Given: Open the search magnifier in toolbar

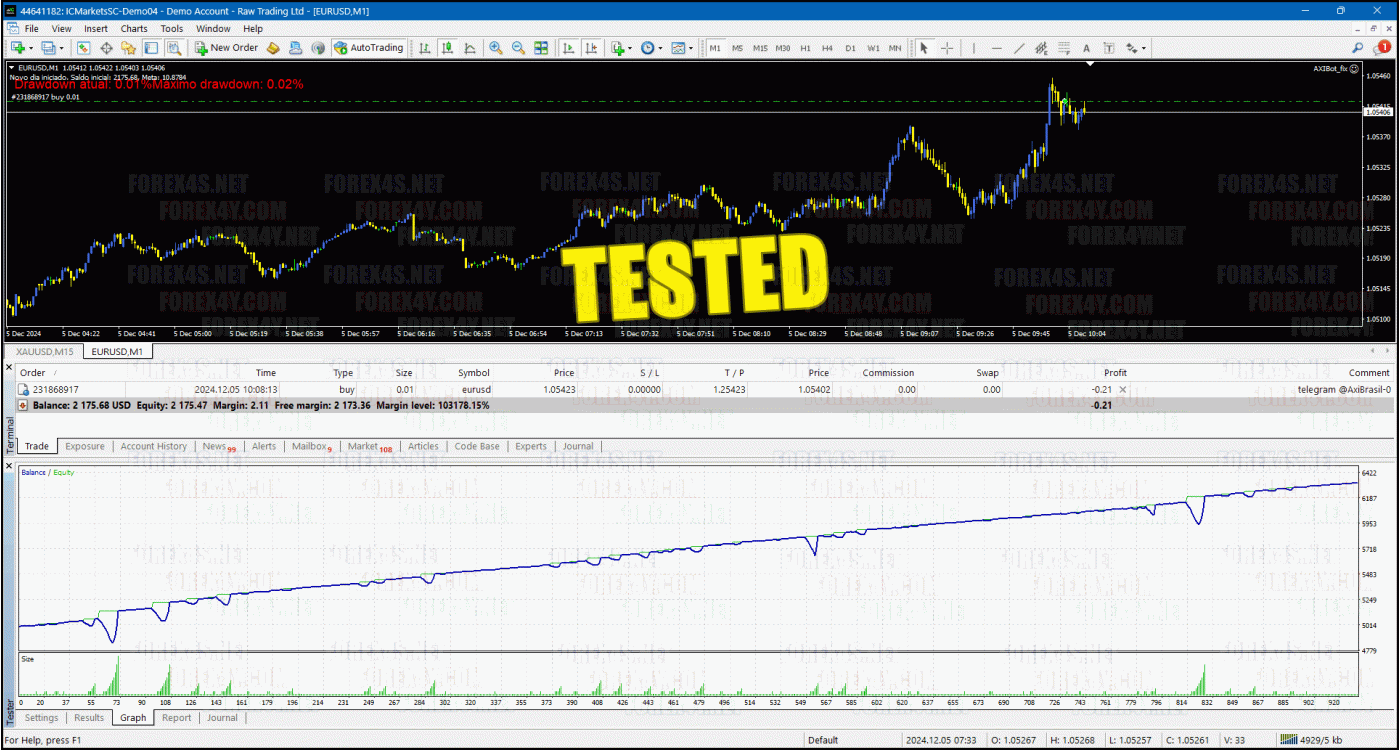Looking at the screenshot, I should click(x=1357, y=48).
